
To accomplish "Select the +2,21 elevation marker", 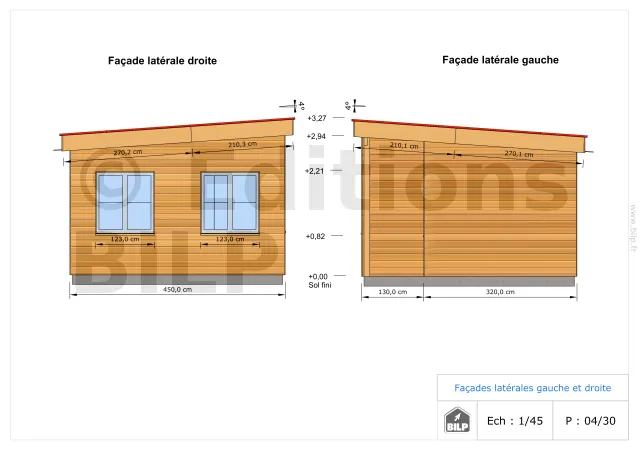I will [316, 171].
